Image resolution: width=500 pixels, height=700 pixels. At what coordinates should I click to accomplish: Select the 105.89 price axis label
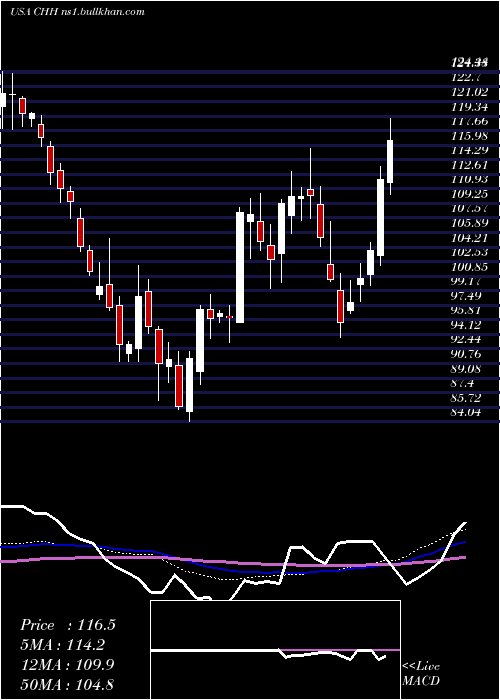point(470,223)
